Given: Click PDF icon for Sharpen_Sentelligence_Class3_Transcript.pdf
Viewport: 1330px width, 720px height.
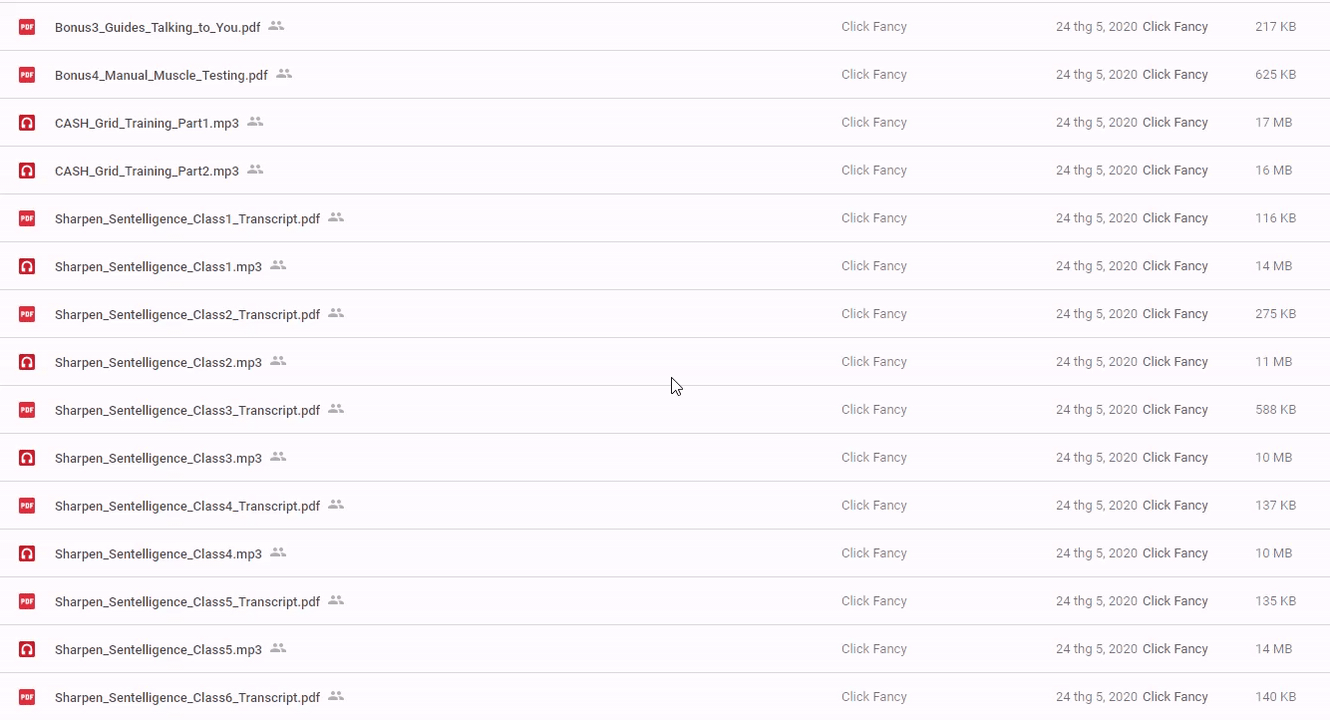Looking at the screenshot, I should tap(27, 410).
